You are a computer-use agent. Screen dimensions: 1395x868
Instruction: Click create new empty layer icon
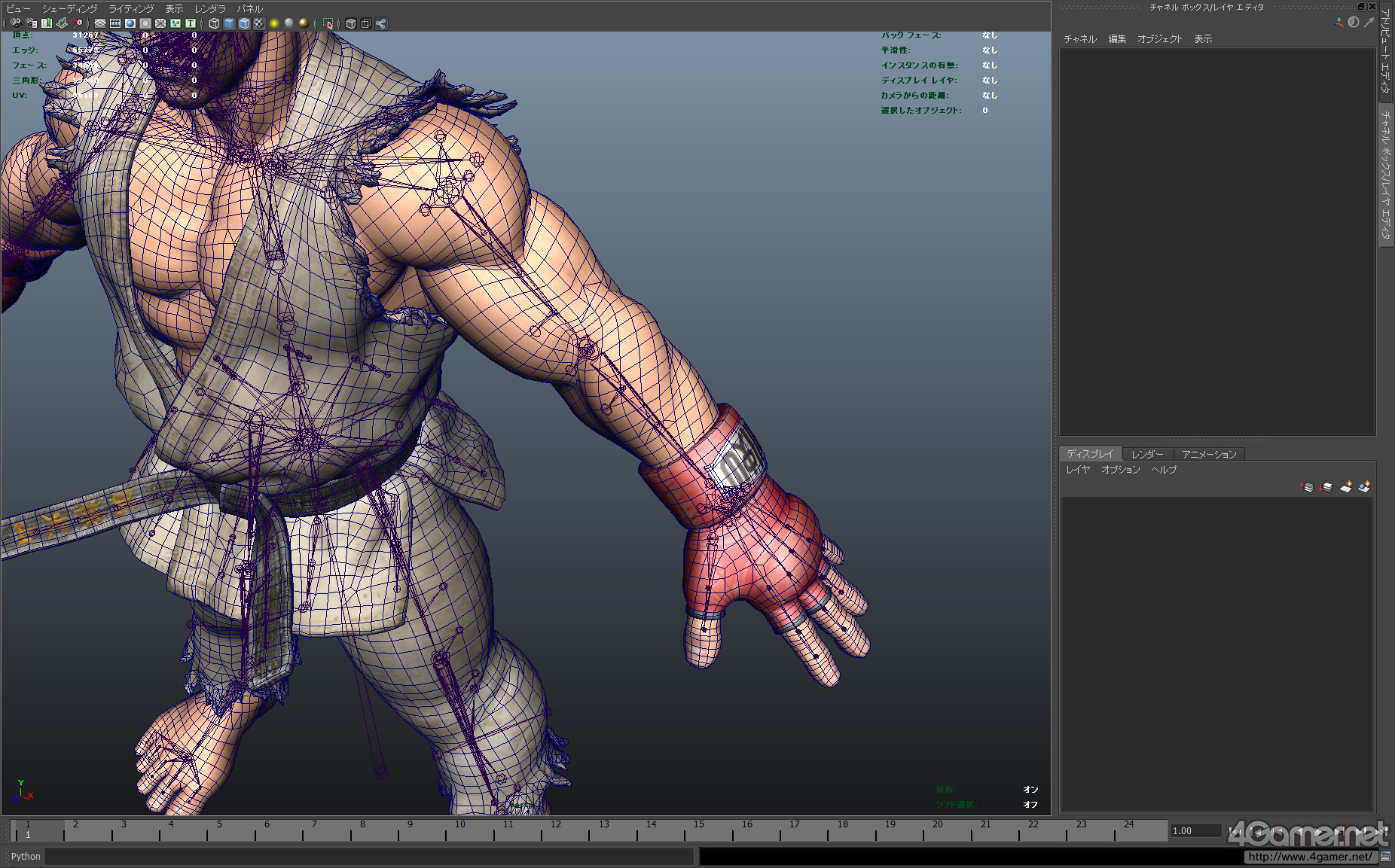click(1345, 487)
